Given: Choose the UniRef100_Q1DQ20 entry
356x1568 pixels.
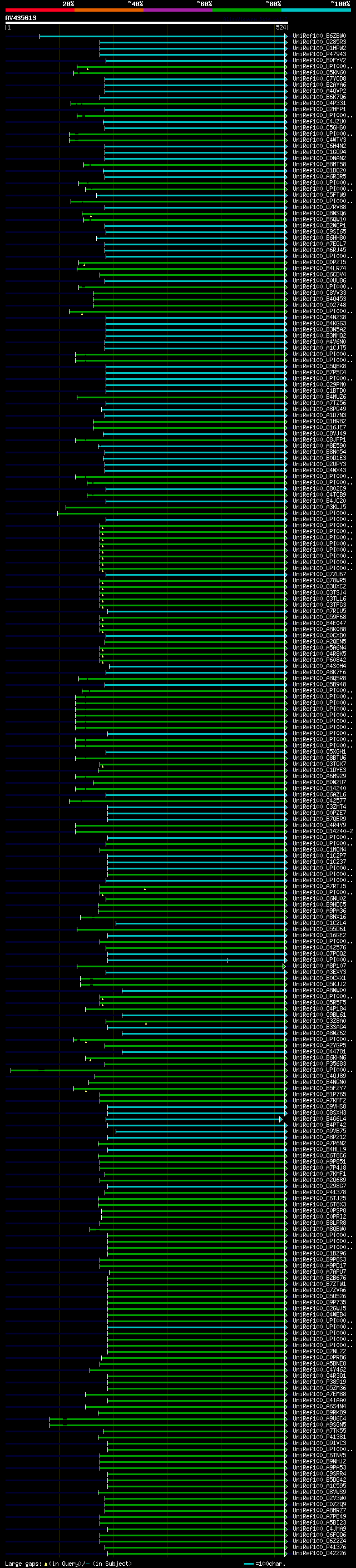Looking at the screenshot, I should (x=319, y=170).
